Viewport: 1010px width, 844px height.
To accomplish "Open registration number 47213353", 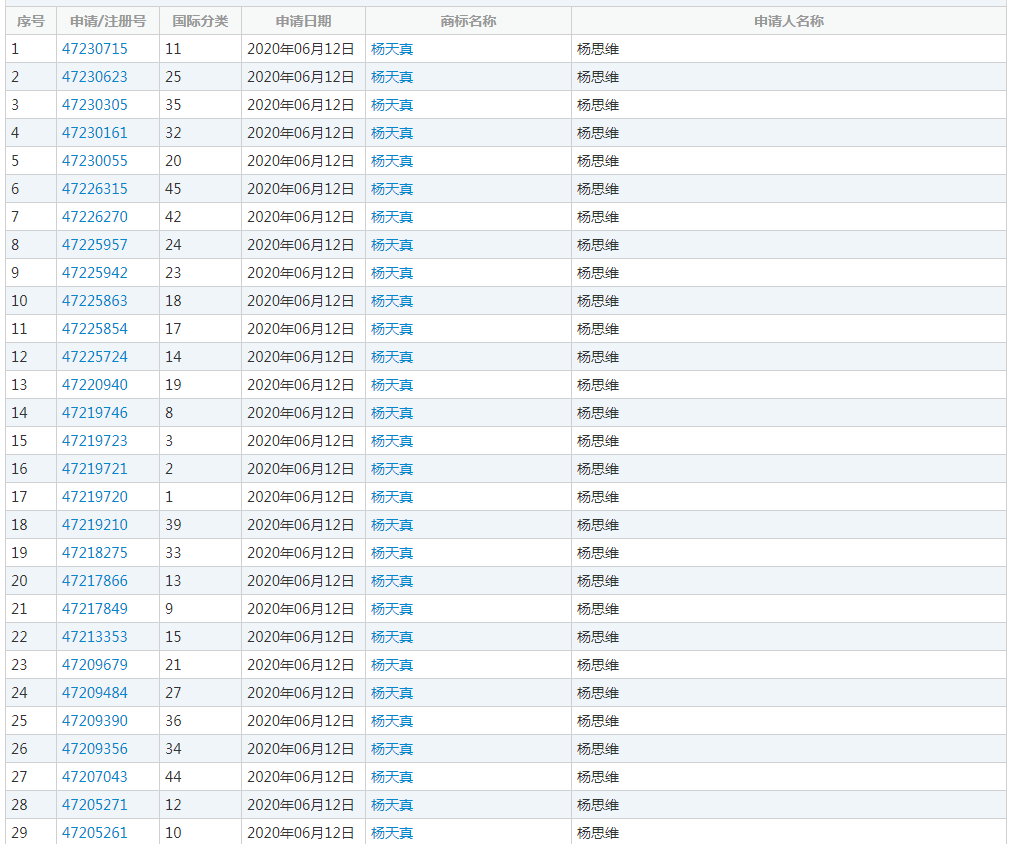I will (x=95, y=637).
